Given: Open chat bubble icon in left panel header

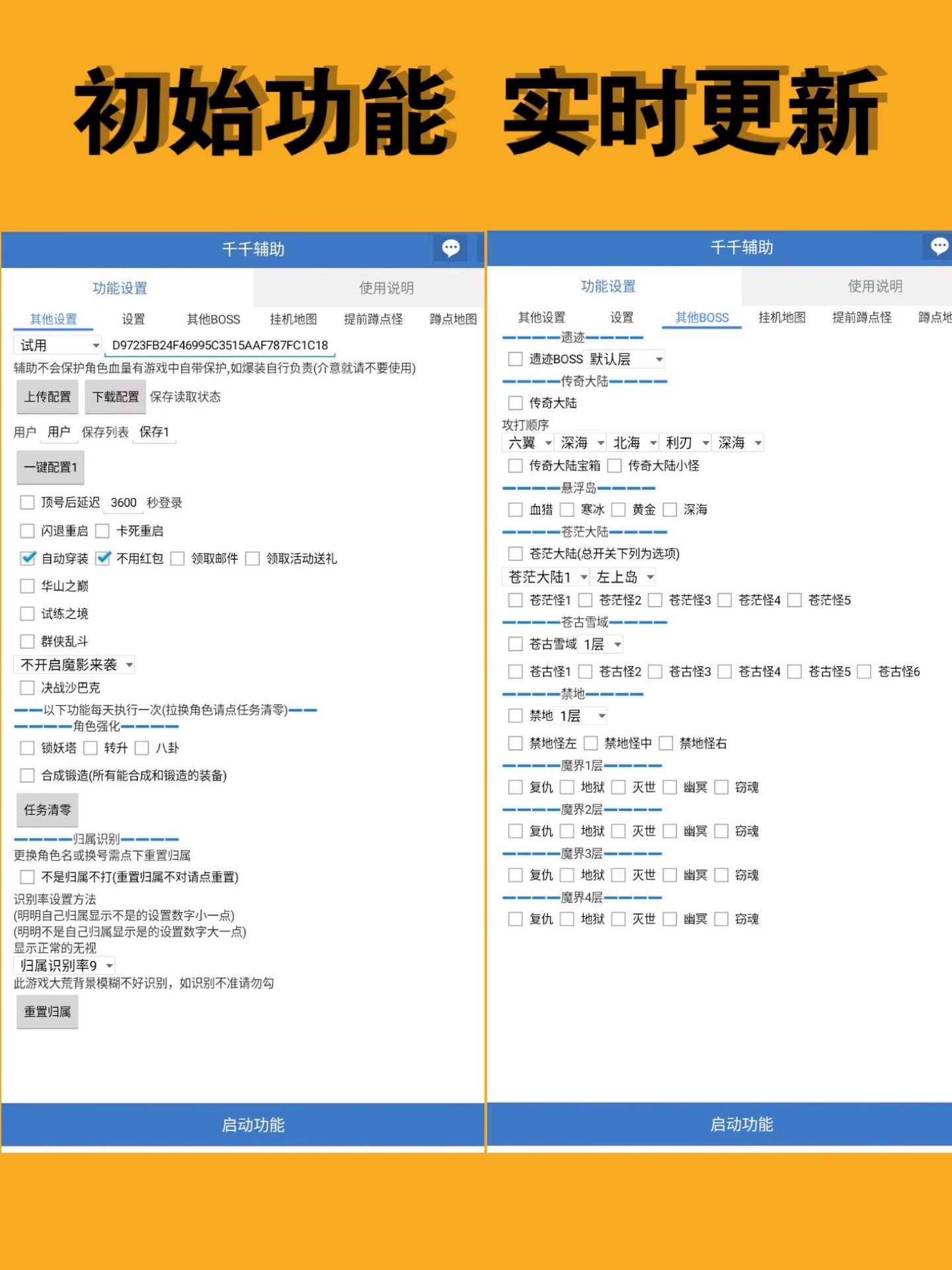Looking at the screenshot, I should pos(451,249).
